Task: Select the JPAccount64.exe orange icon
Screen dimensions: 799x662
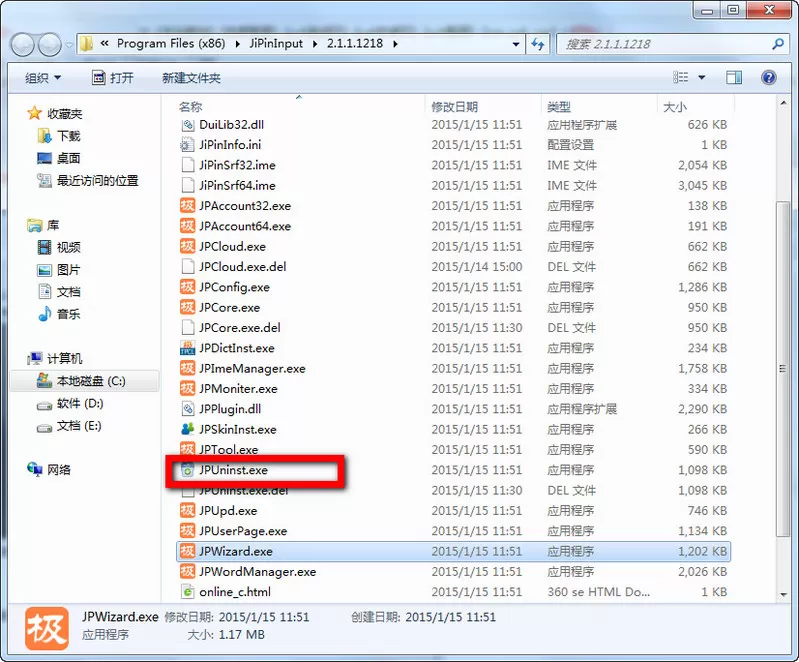Action: point(188,226)
